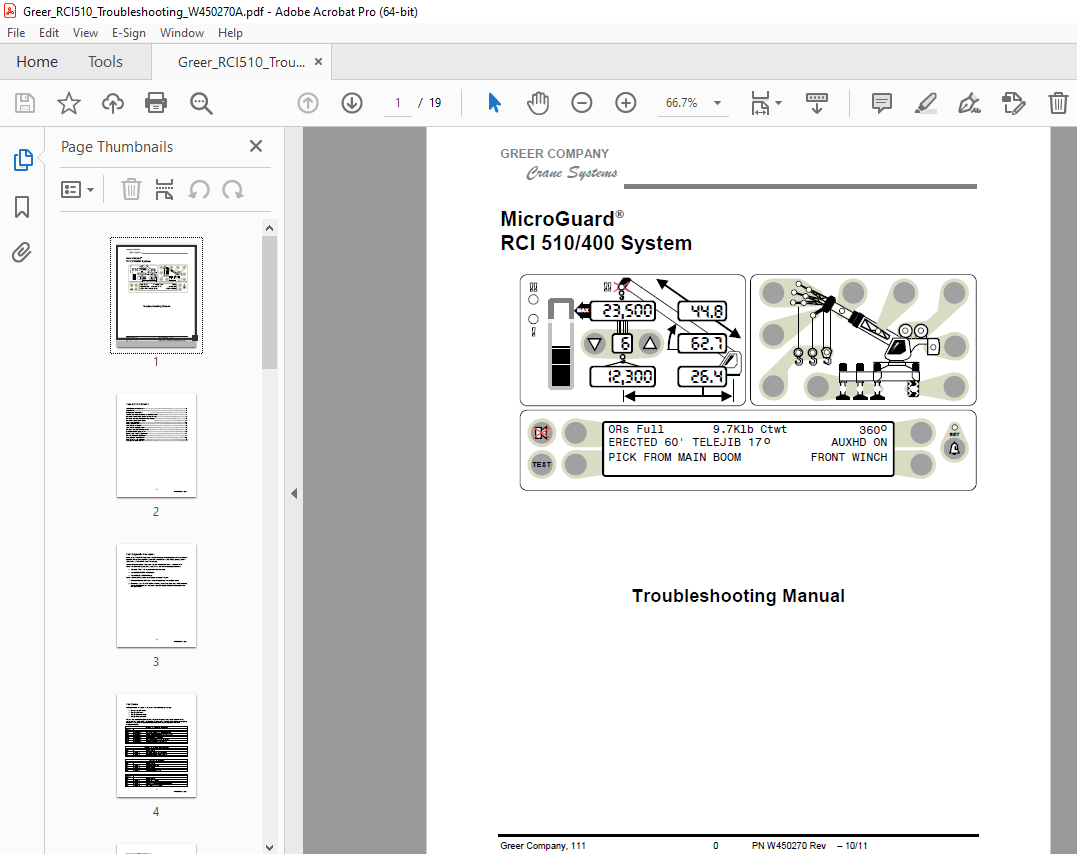This screenshot has width=1077, height=854.
Task: Click the Print icon
Action: 157,103
